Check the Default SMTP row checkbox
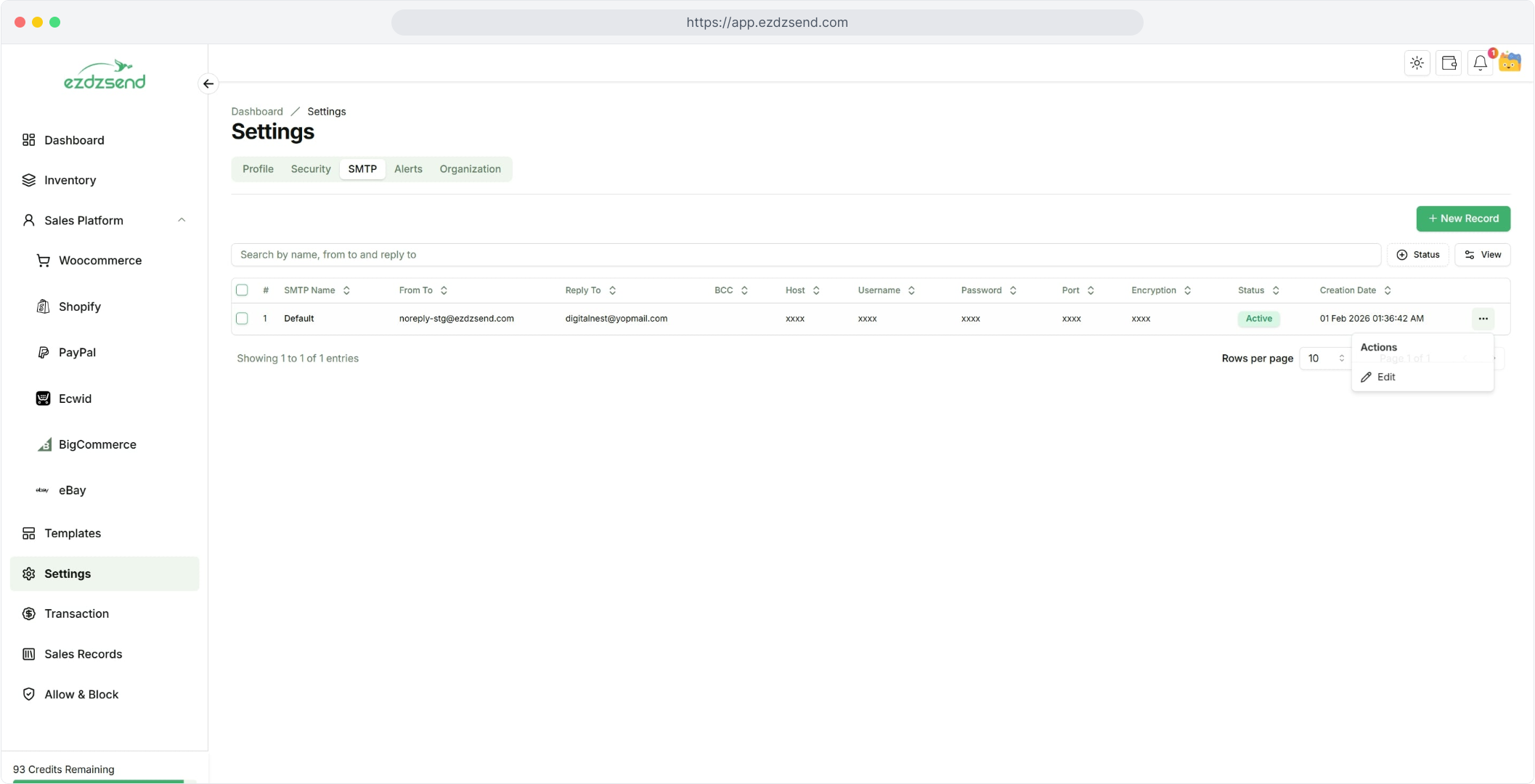Screen dimensions: 1535x784 pyautogui.click(x=242, y=319)
